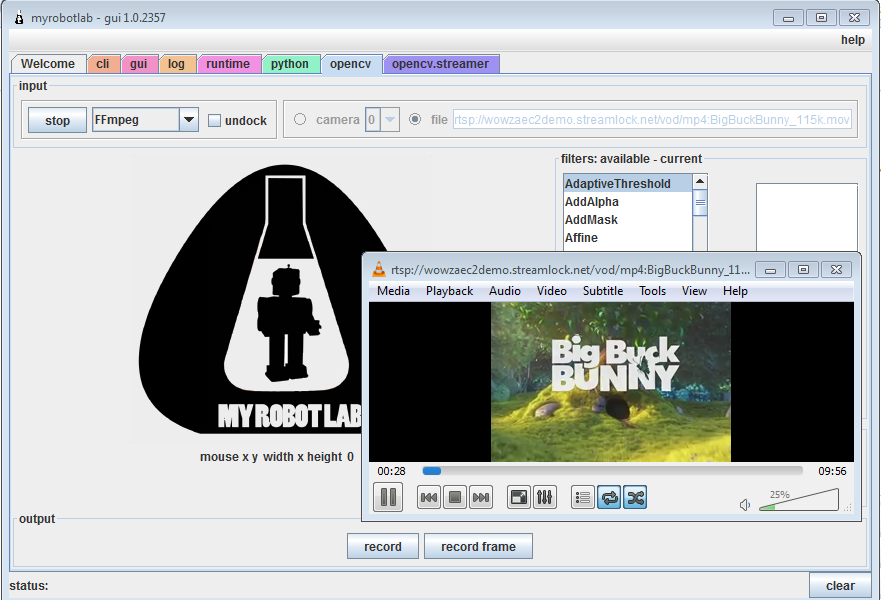The width and height of the screenshot is (881, 600).
Task: Close the myrobotlab window
Action: coord(855,18)
